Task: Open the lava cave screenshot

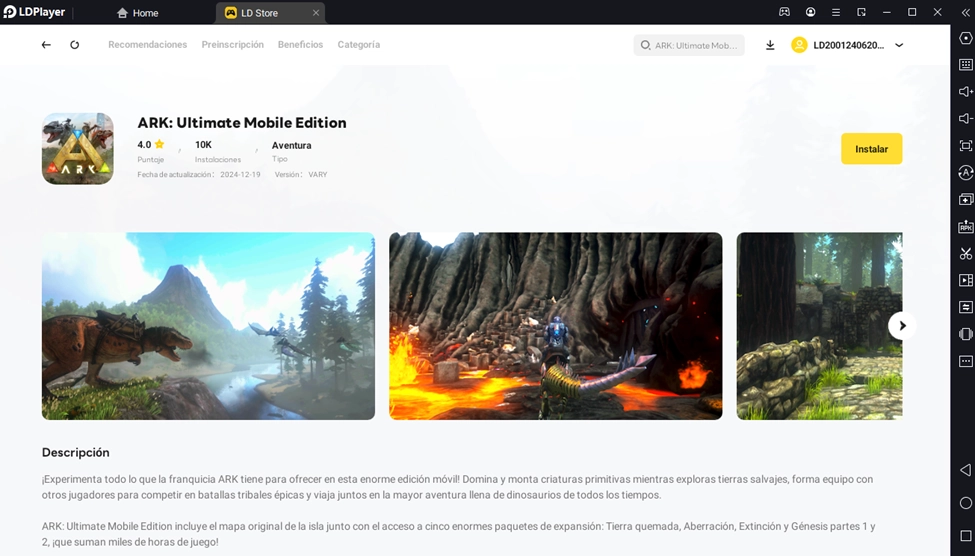Action: 555,326
